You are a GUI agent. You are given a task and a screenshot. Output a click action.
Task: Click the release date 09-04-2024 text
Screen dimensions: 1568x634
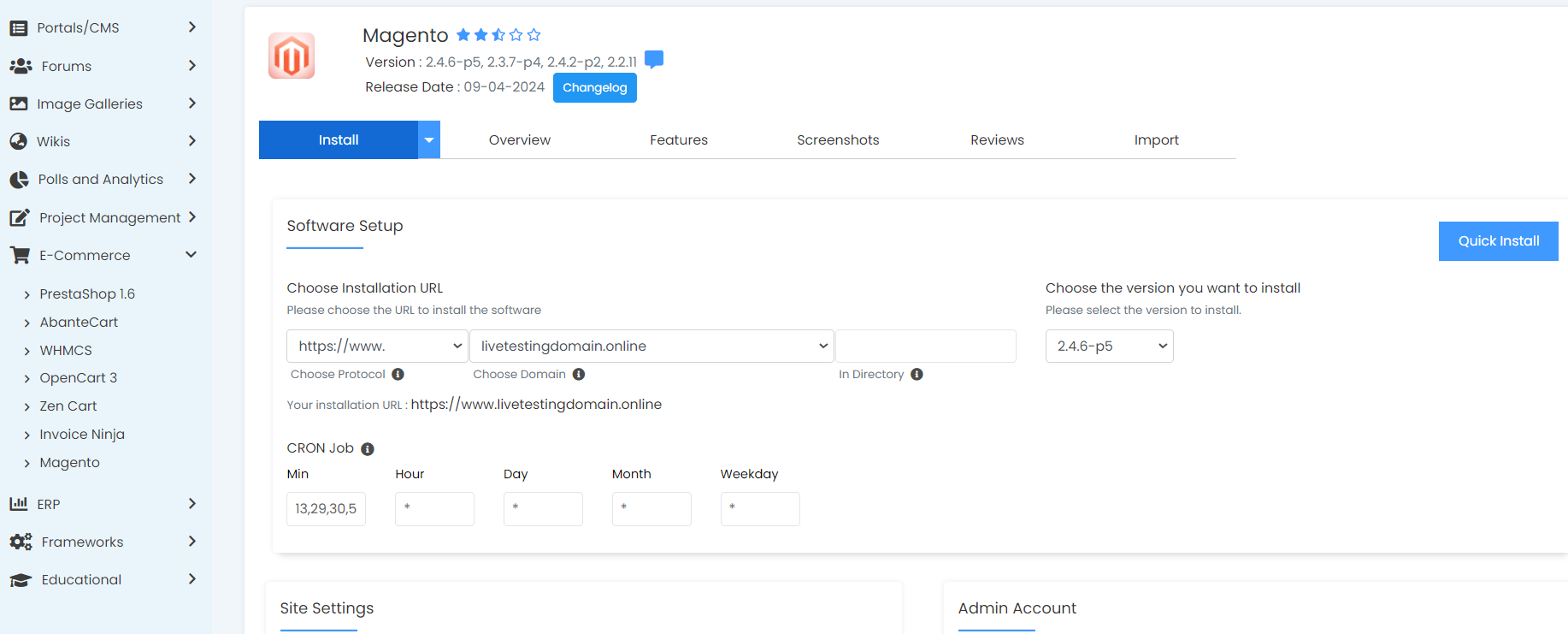504,87
